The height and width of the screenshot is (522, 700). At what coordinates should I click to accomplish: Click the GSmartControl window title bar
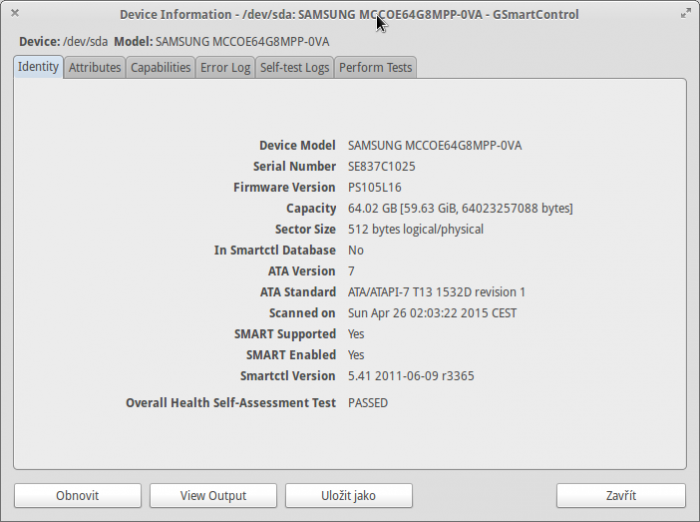[x=250, y=14]
